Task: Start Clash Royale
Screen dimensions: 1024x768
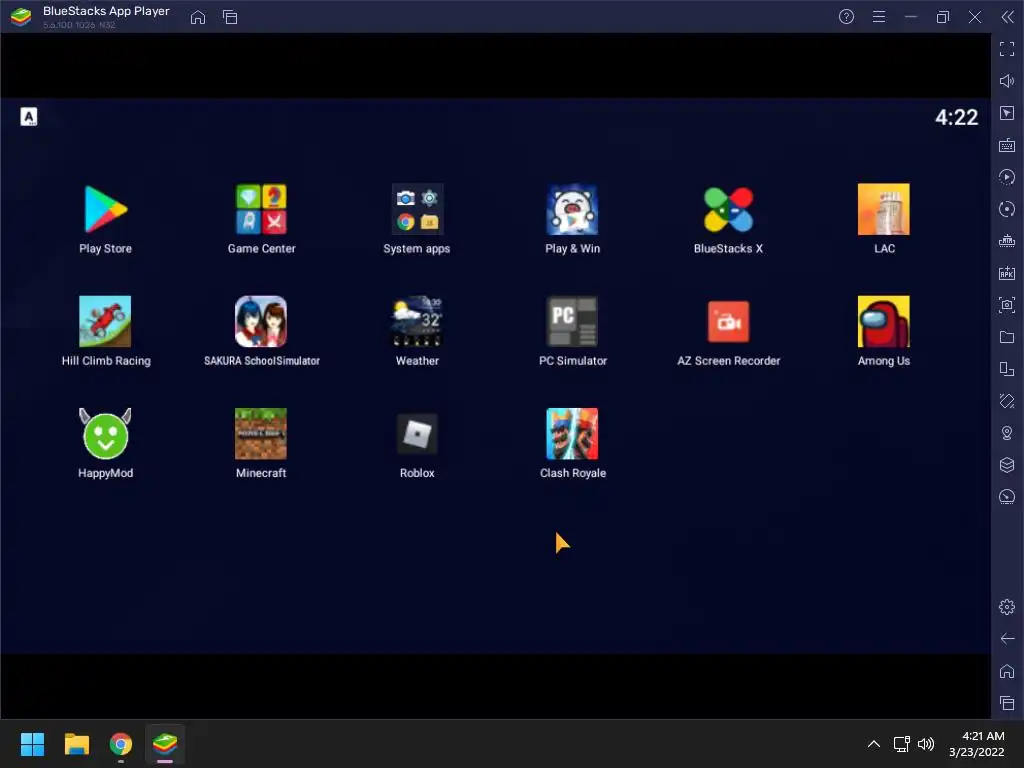Action: pyautogui.click(x=572, y=434)
